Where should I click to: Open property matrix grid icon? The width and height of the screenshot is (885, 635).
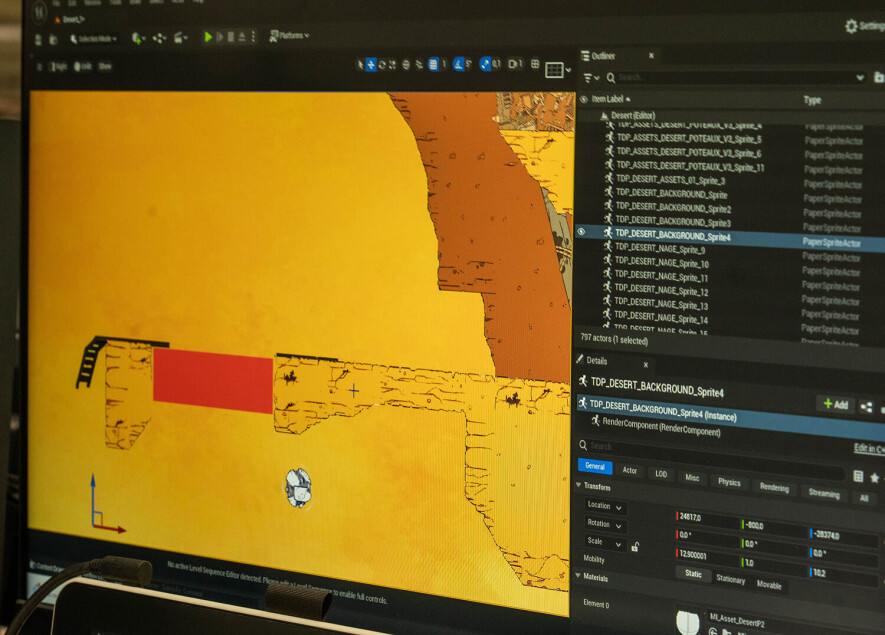(858, 476)
